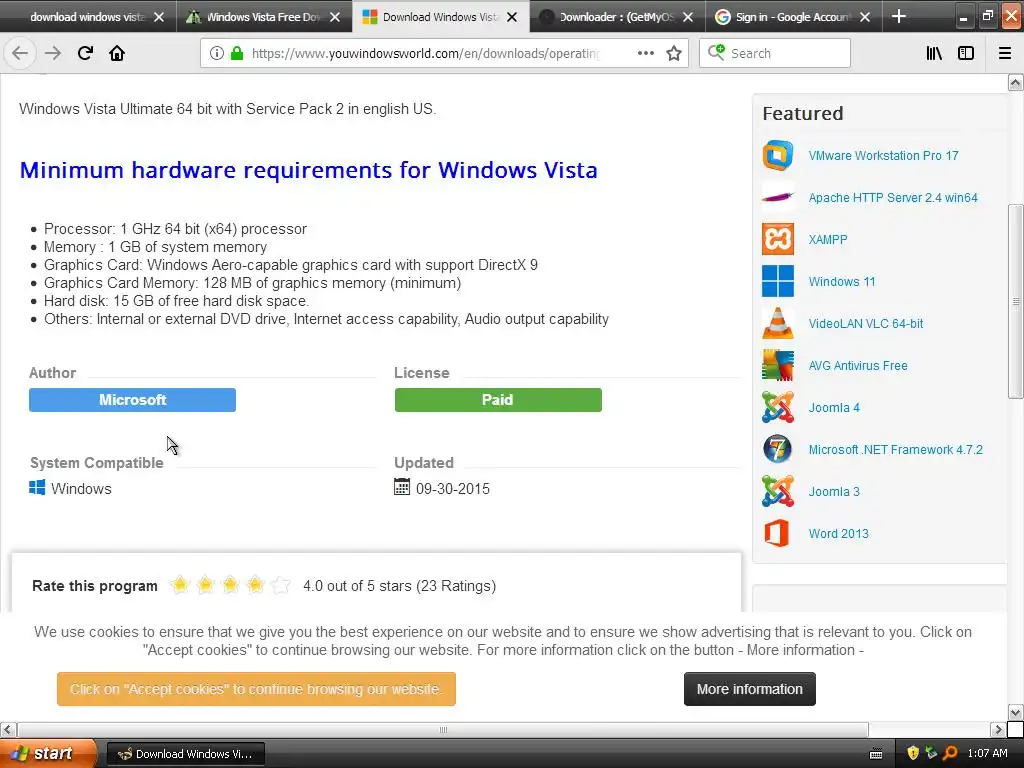The image size is (1024, 768).
Task: Click the Joomla 3 logo icon
Action: click(x=778, y=492)
